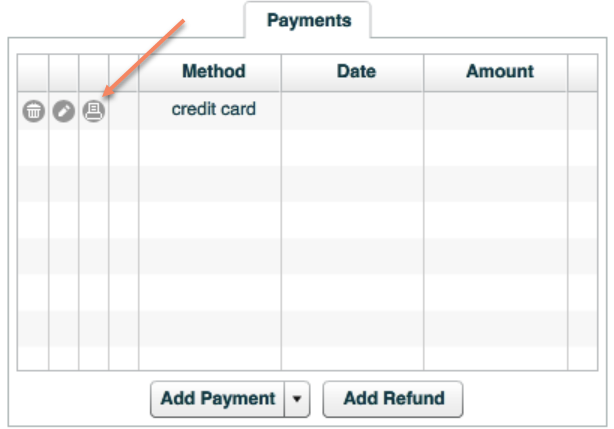The image size is (614, 429).
Task: Switch to the Payments tab
Action: [308, 20]
